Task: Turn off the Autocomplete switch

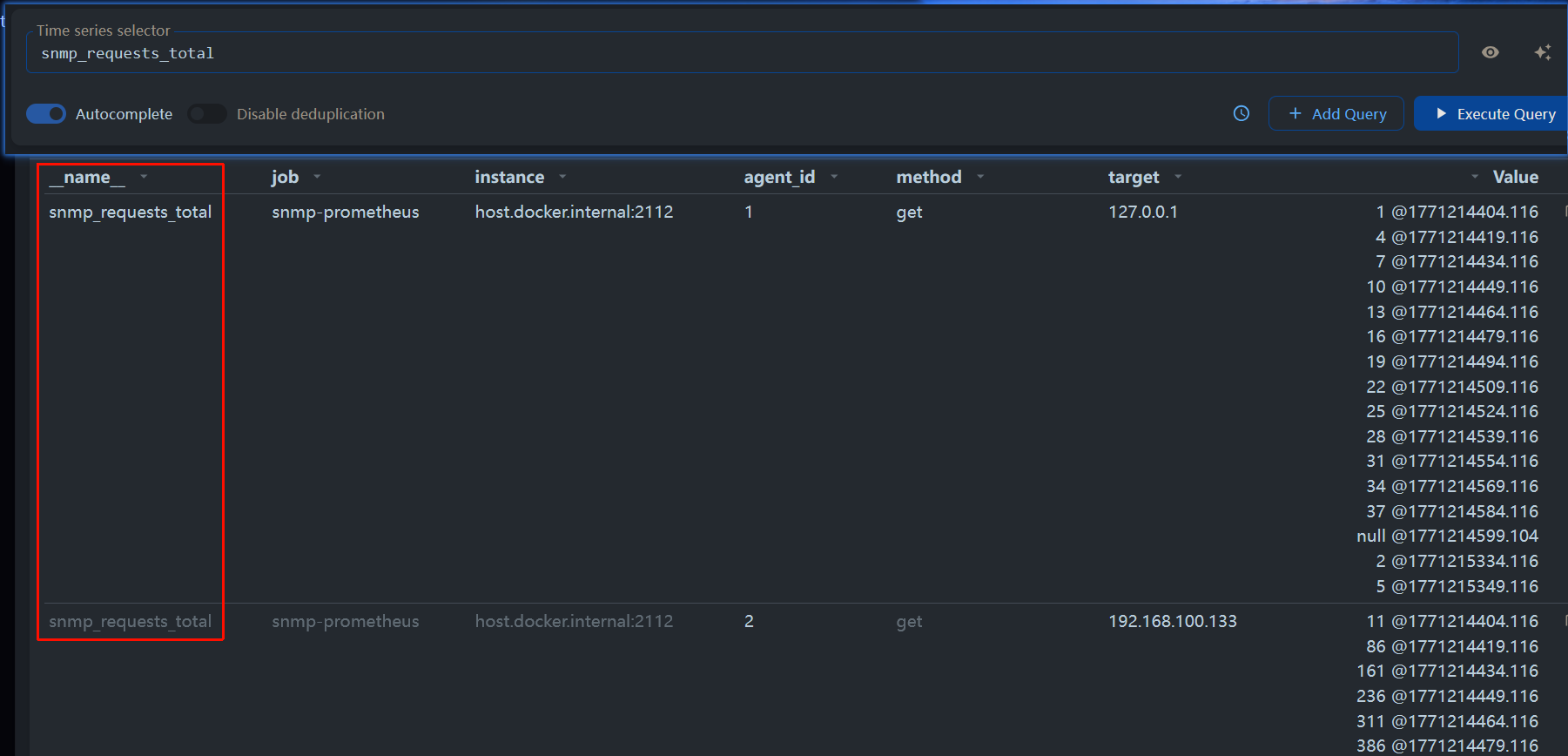Action: (46, 114)
